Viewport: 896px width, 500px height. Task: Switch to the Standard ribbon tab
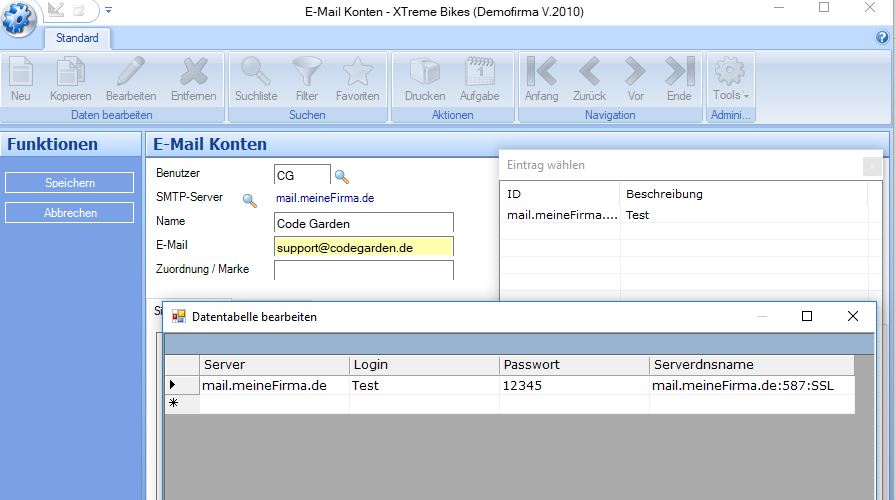77,38
